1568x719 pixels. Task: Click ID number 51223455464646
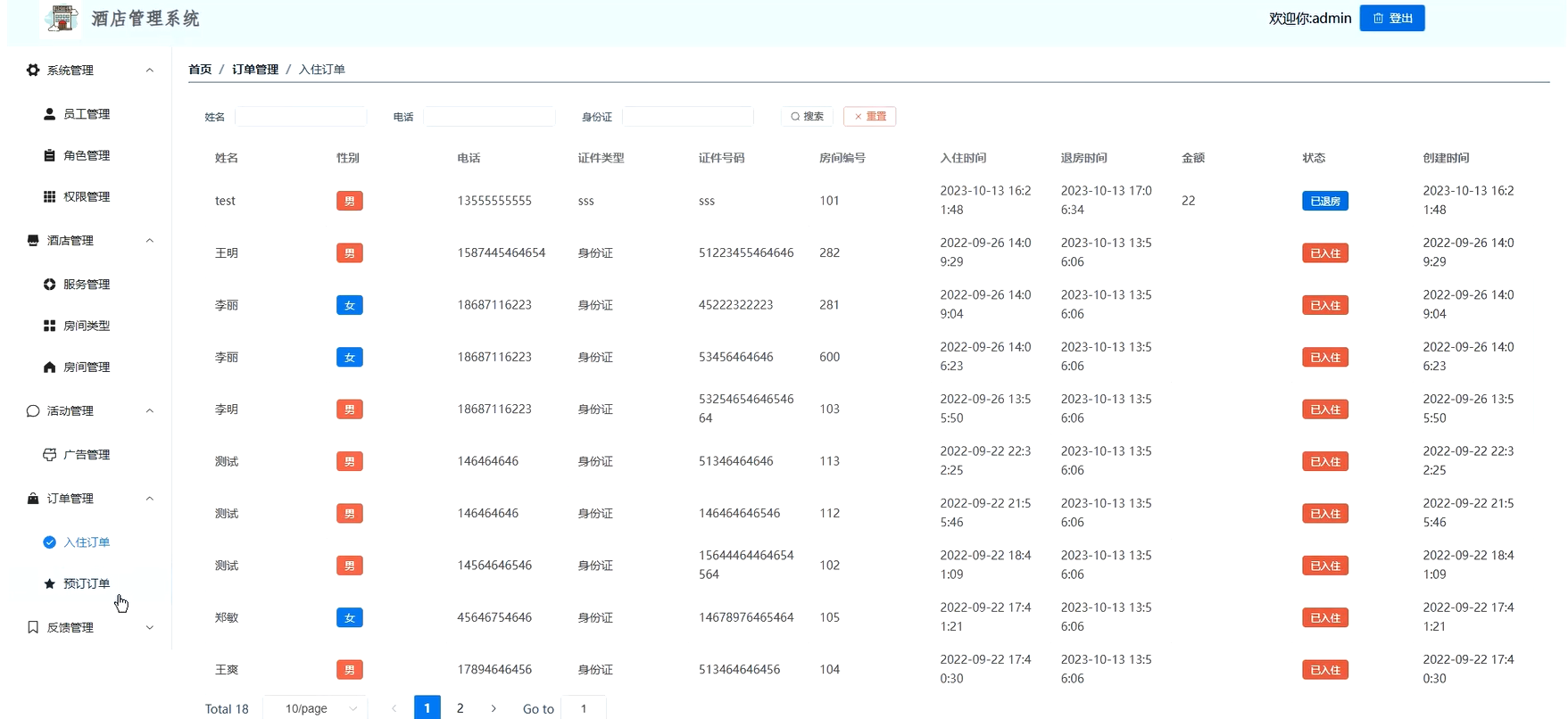(x=746, y=252)
